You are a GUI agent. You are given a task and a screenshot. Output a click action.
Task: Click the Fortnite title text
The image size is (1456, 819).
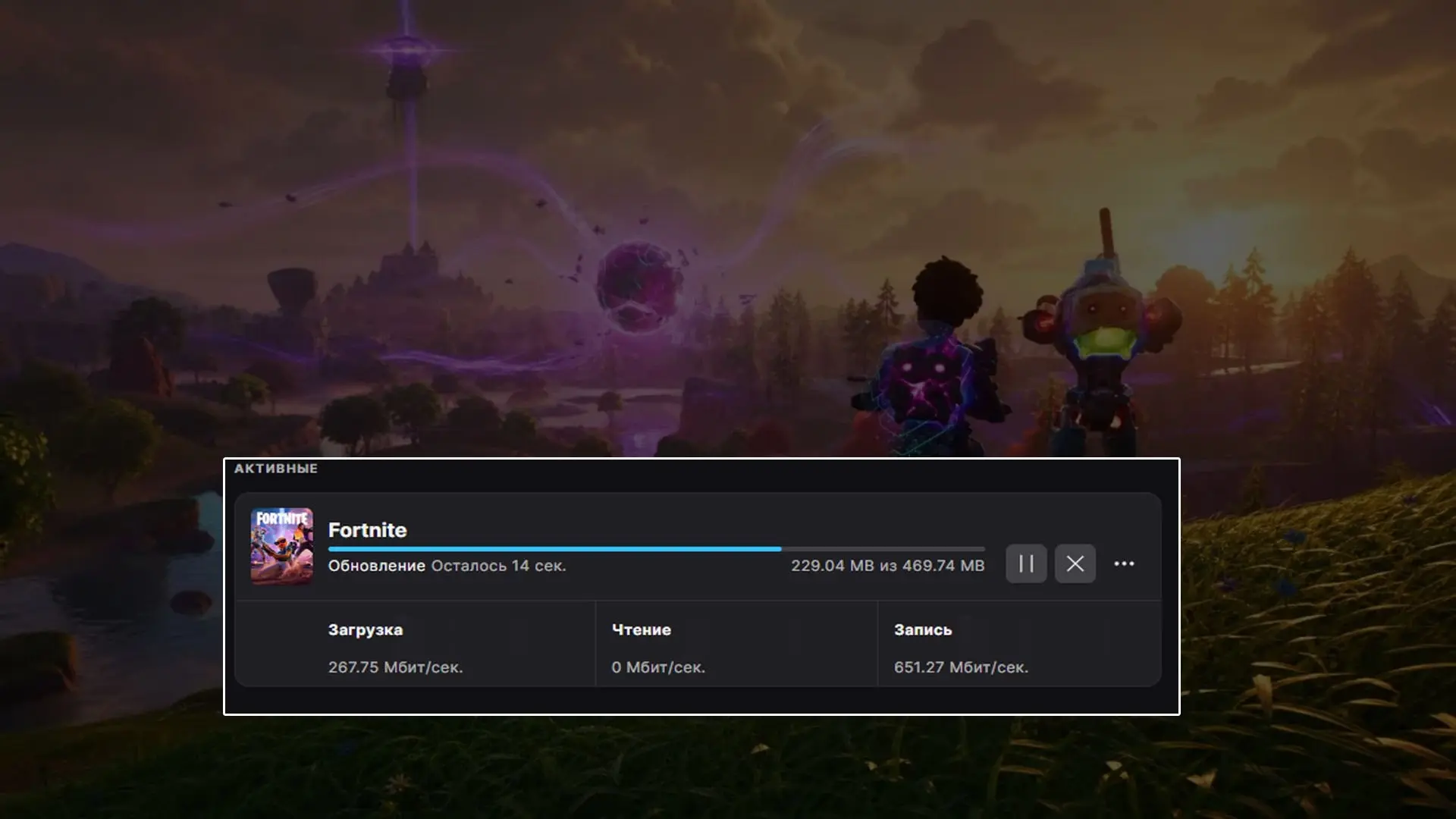click(x=367, y=529)
